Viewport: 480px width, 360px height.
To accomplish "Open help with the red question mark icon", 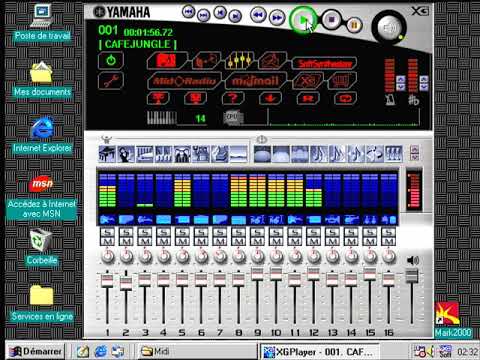I will click(233, 98).
